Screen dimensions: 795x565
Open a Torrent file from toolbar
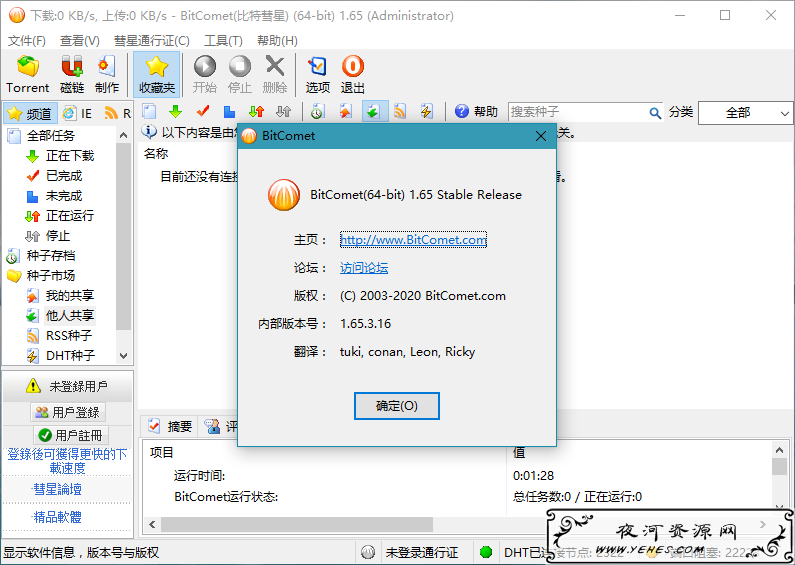click(x=27, y=74)
